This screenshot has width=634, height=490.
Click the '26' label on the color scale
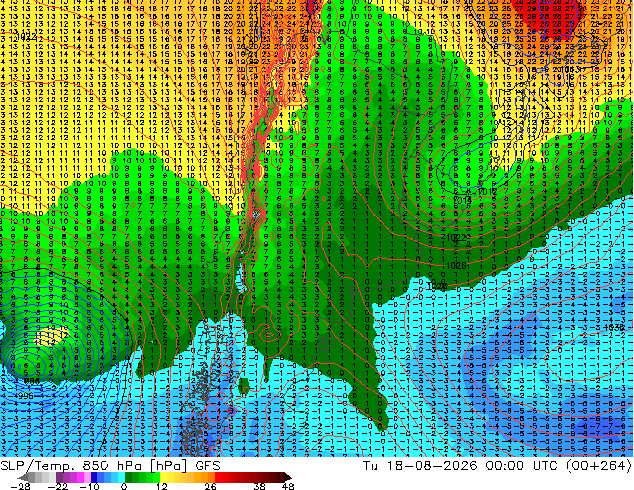pos(210,486)
